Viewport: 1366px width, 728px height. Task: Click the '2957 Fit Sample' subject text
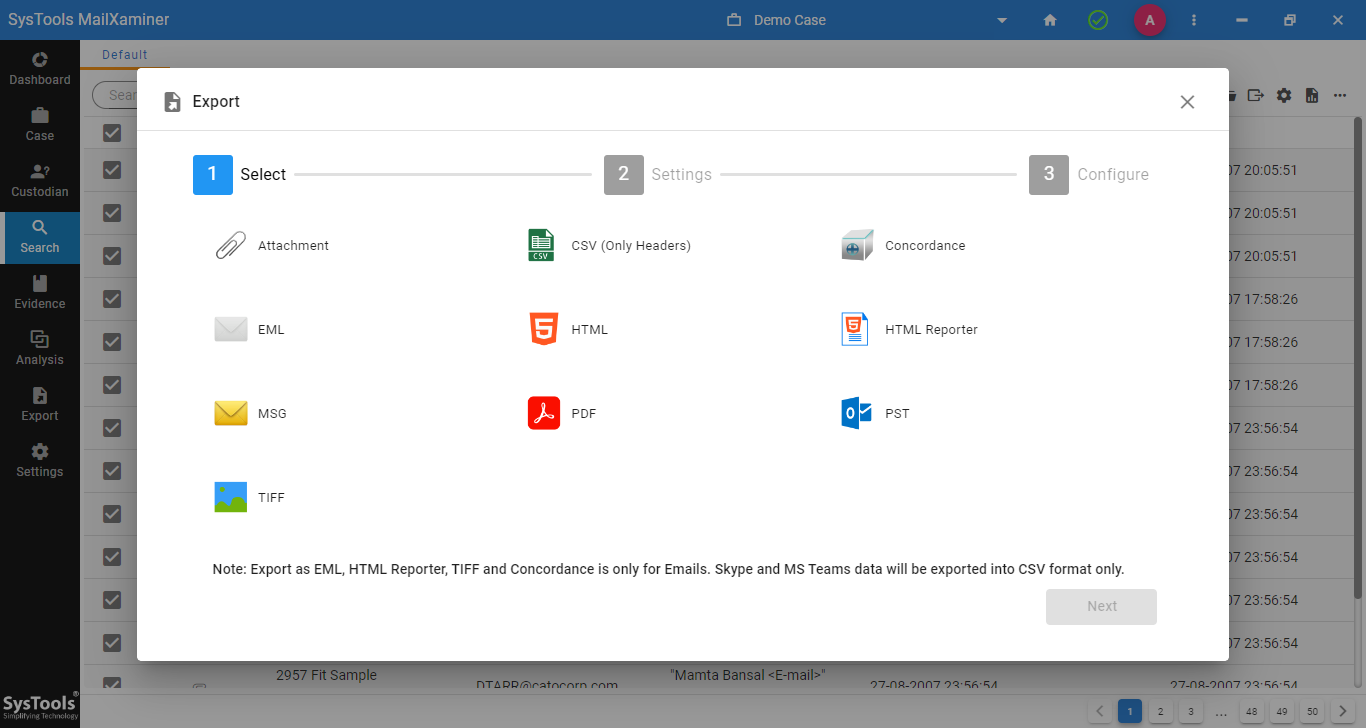[x=326, y=675]
